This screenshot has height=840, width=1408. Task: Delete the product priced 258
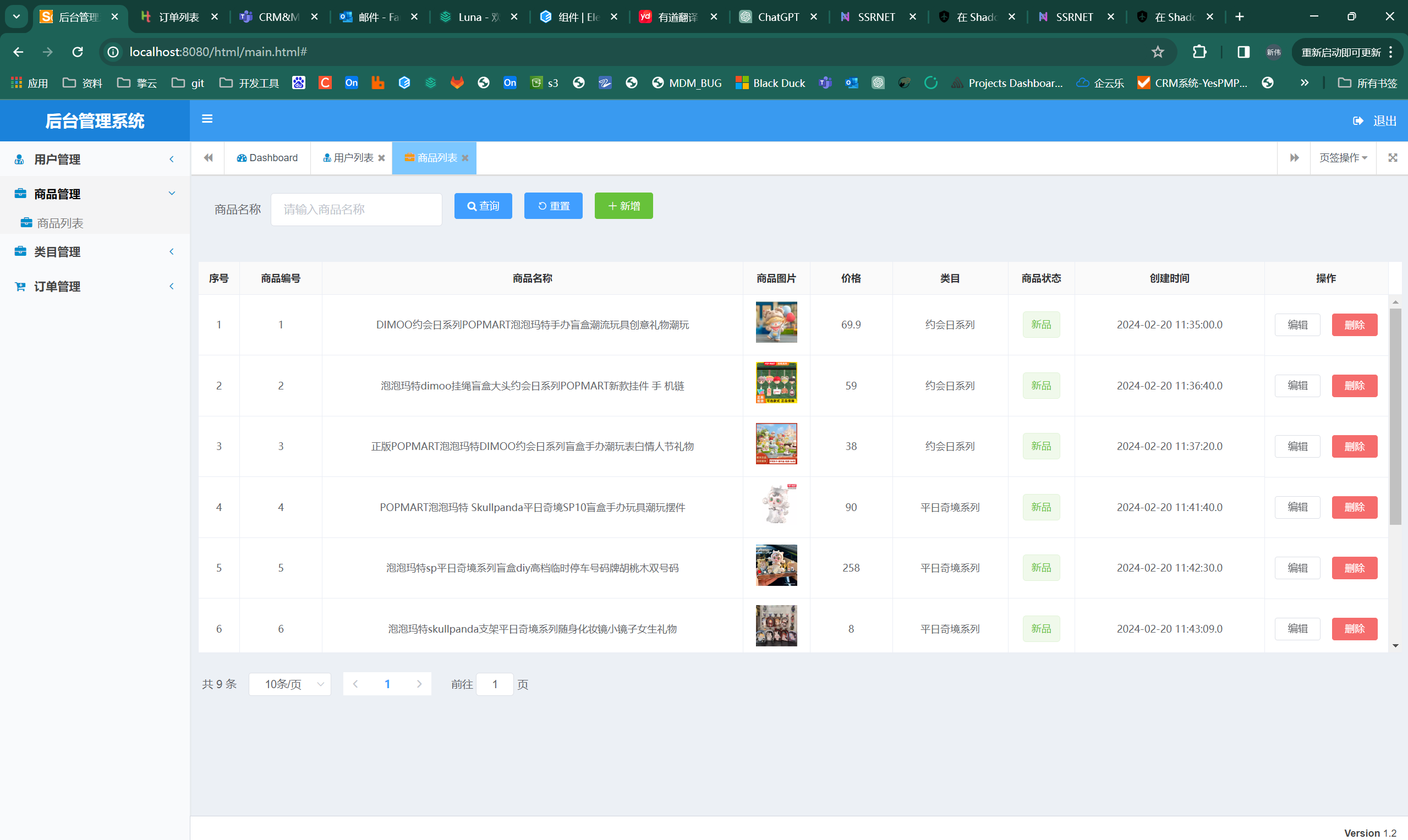tap(1354, 568)
